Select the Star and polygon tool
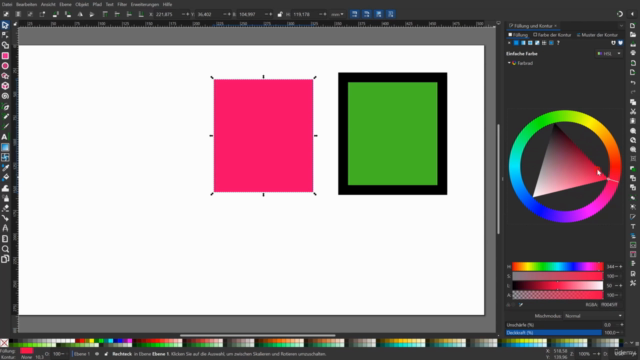Screen dimensions: 640x360 pyautogui.click(x=5, y=76)
